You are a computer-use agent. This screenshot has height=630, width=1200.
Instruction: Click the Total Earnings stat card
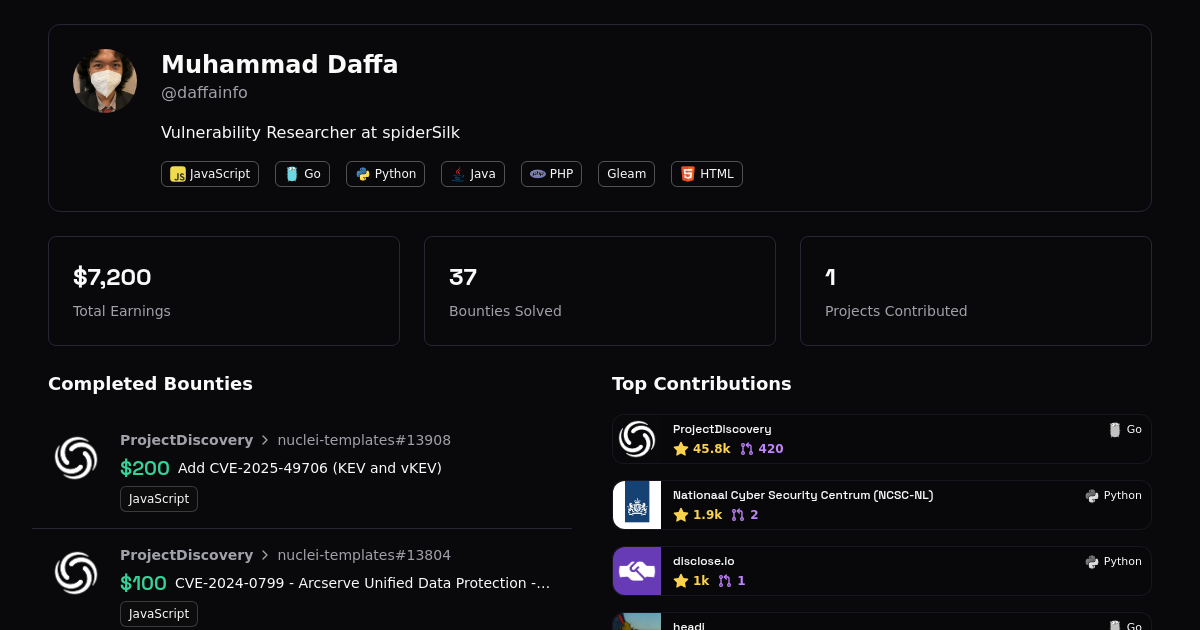224,291
